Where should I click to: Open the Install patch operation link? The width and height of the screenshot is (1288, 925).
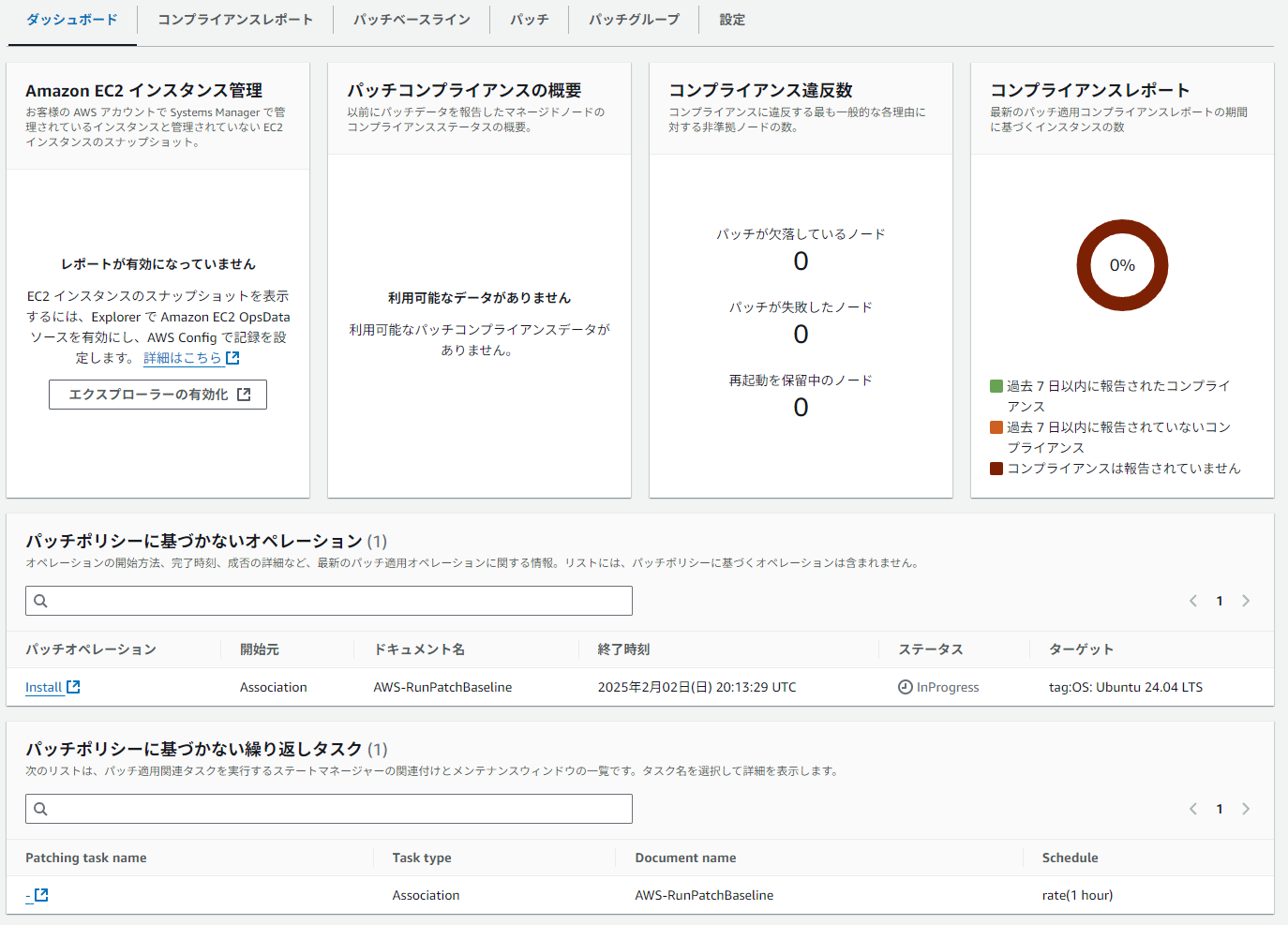(x=43, y=687)
